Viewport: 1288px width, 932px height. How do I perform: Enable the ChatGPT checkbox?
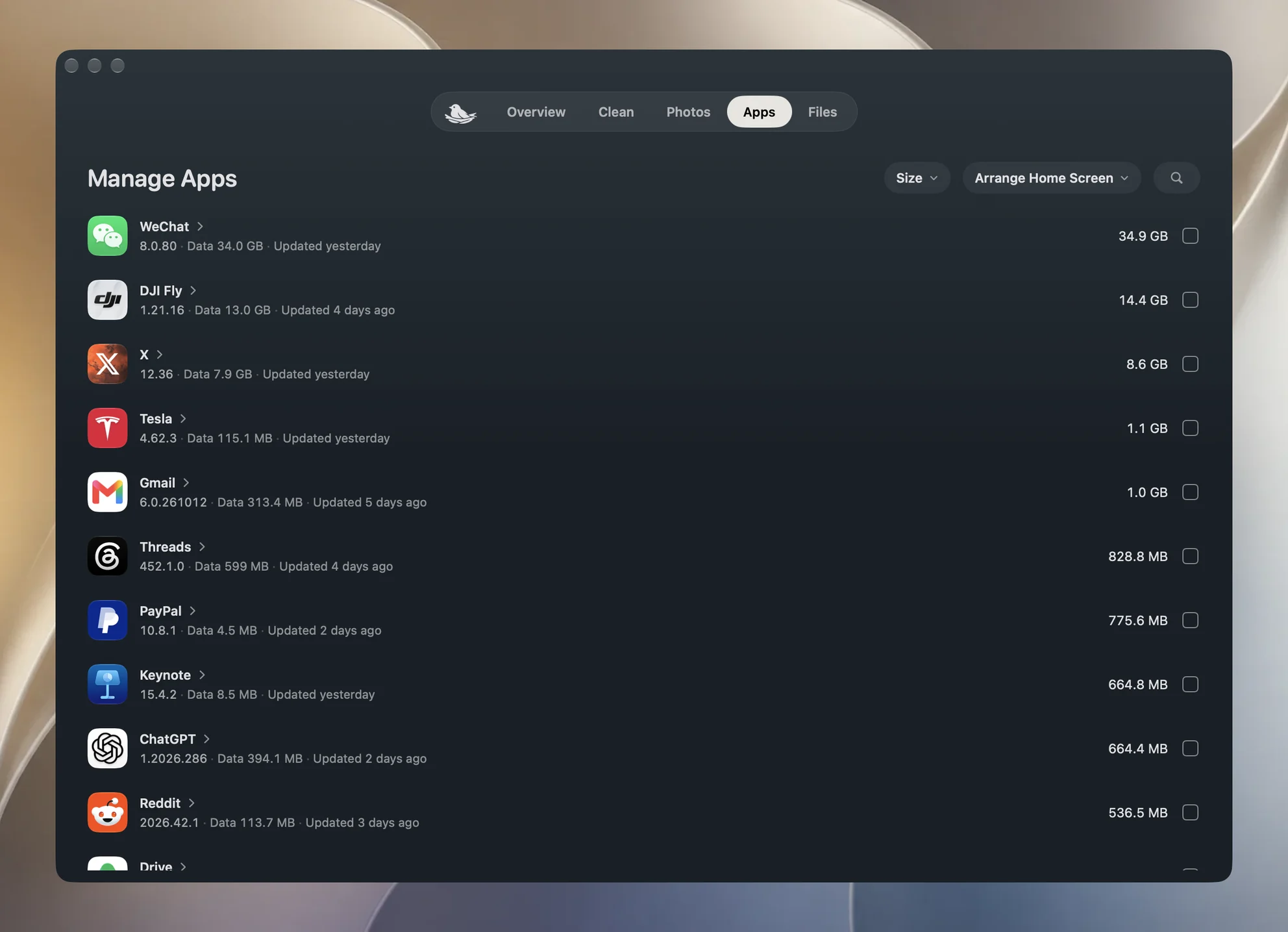coord(1190,748)
